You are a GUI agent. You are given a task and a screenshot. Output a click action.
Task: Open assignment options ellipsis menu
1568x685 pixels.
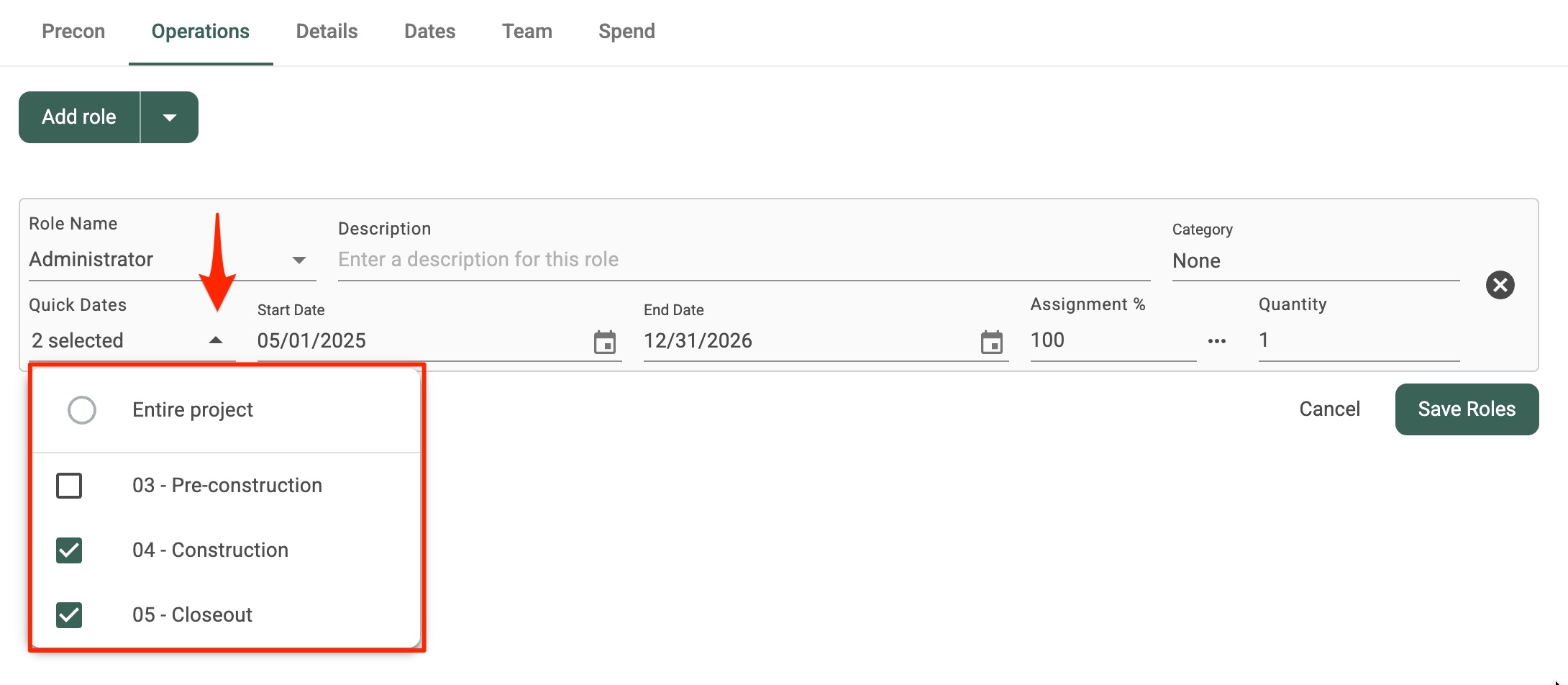1217,341
